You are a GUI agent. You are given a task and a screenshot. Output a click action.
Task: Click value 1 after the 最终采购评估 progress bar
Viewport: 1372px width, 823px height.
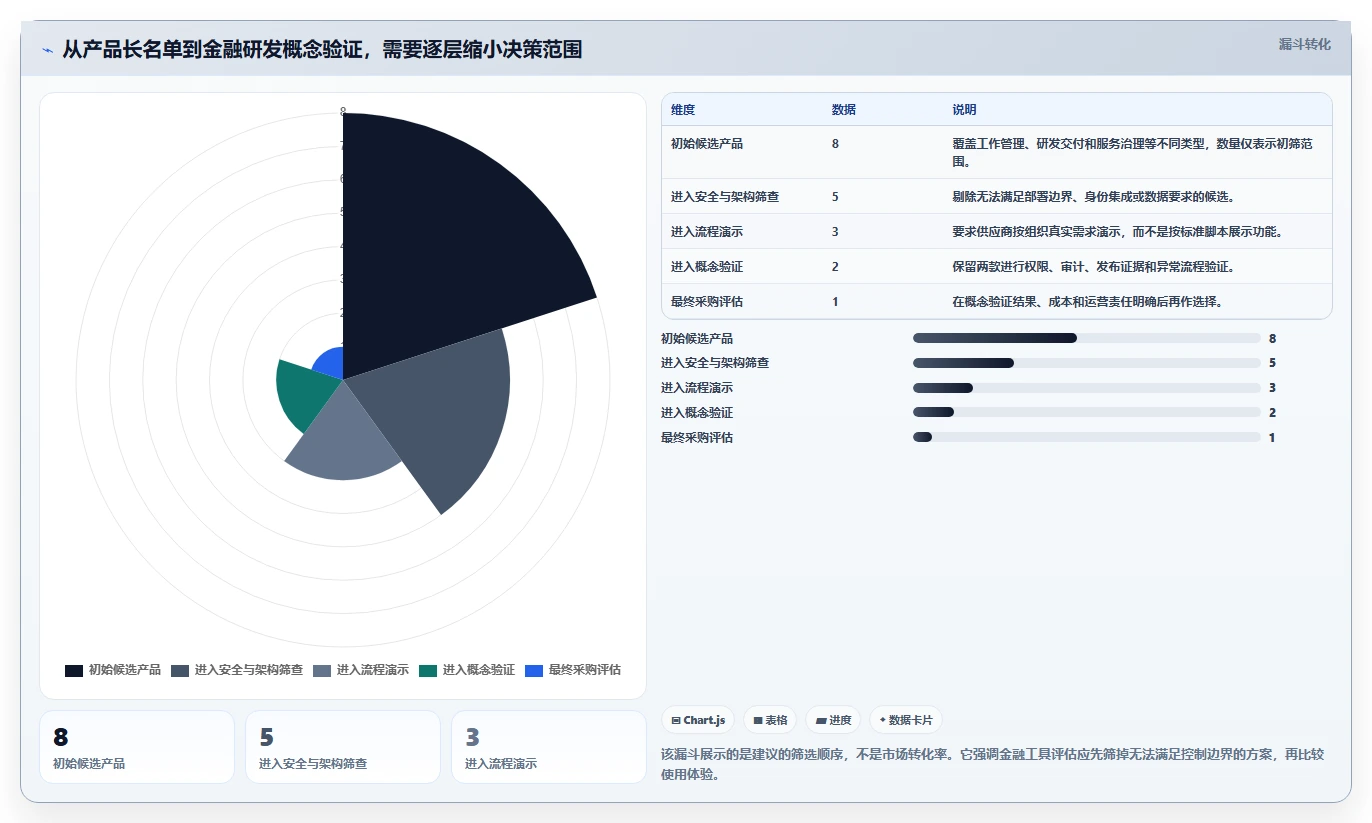(x=1273, y=437)
